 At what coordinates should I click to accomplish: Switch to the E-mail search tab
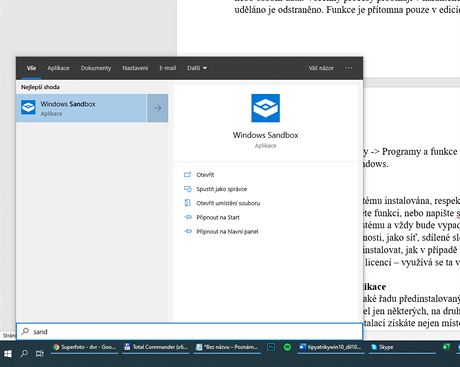pos(167,68)
